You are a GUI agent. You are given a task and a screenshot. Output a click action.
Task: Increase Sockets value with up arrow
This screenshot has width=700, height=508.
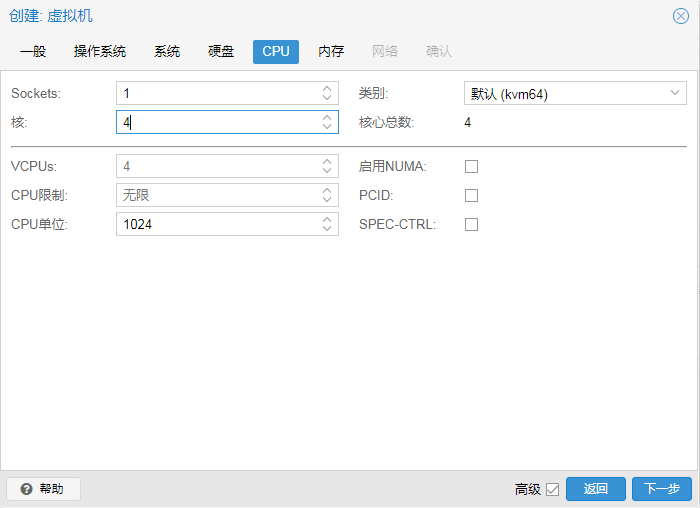(327, 89)
